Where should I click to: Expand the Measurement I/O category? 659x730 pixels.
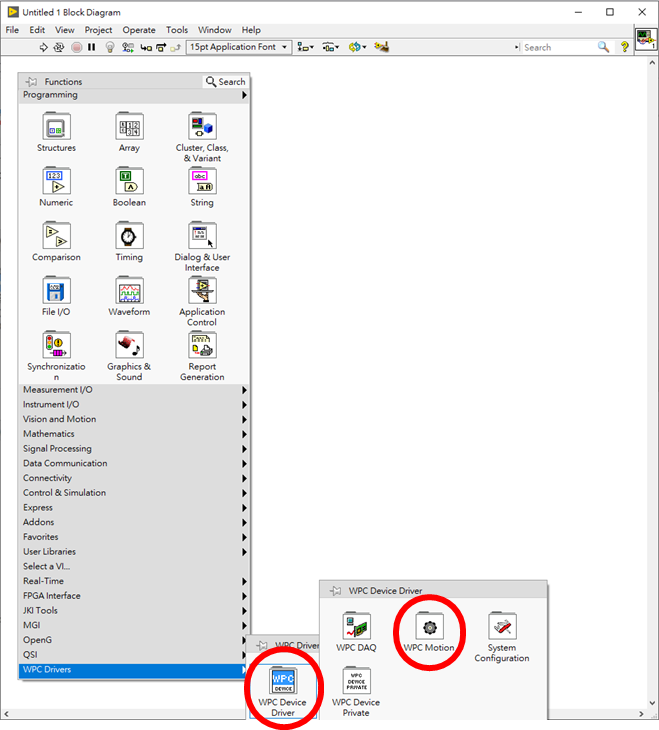click(x=57, y=390)
